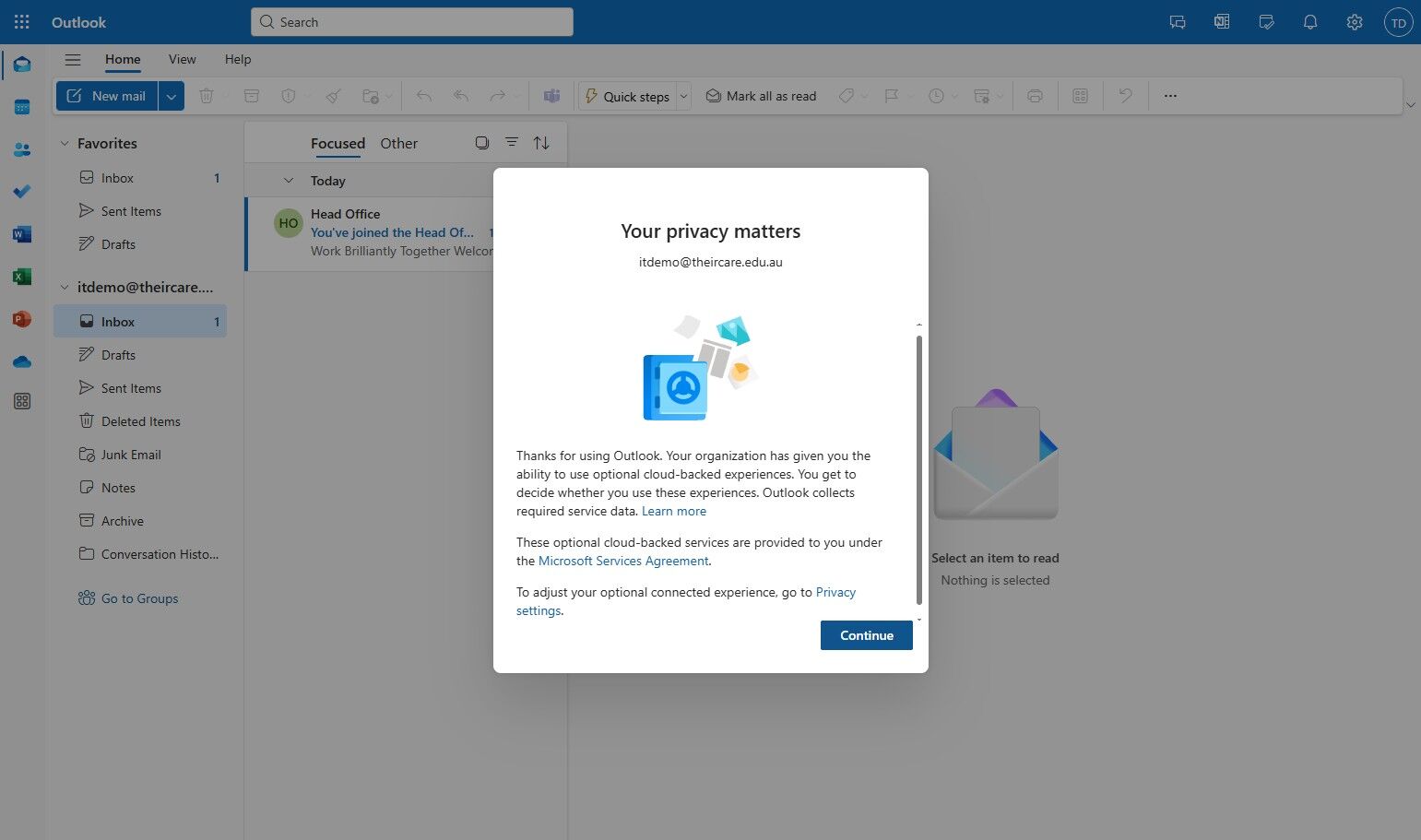
Task: Open the Teams chat icon in header
Action: tap(1178, 22)
